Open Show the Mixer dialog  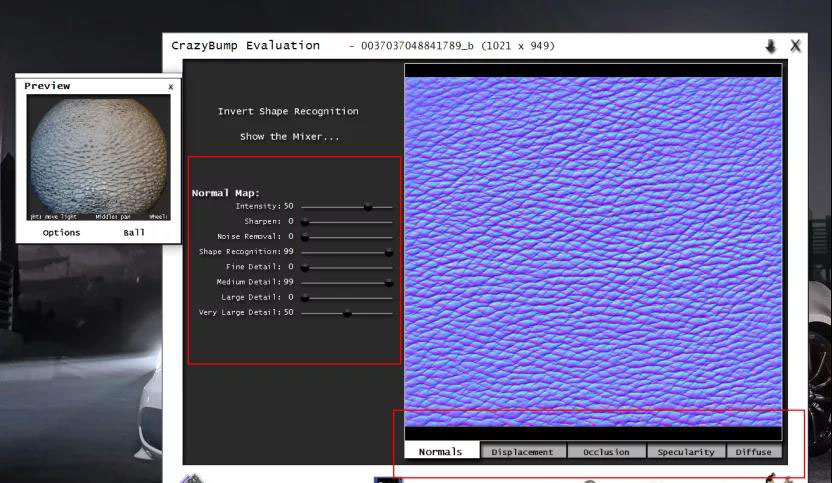(289, 136)
